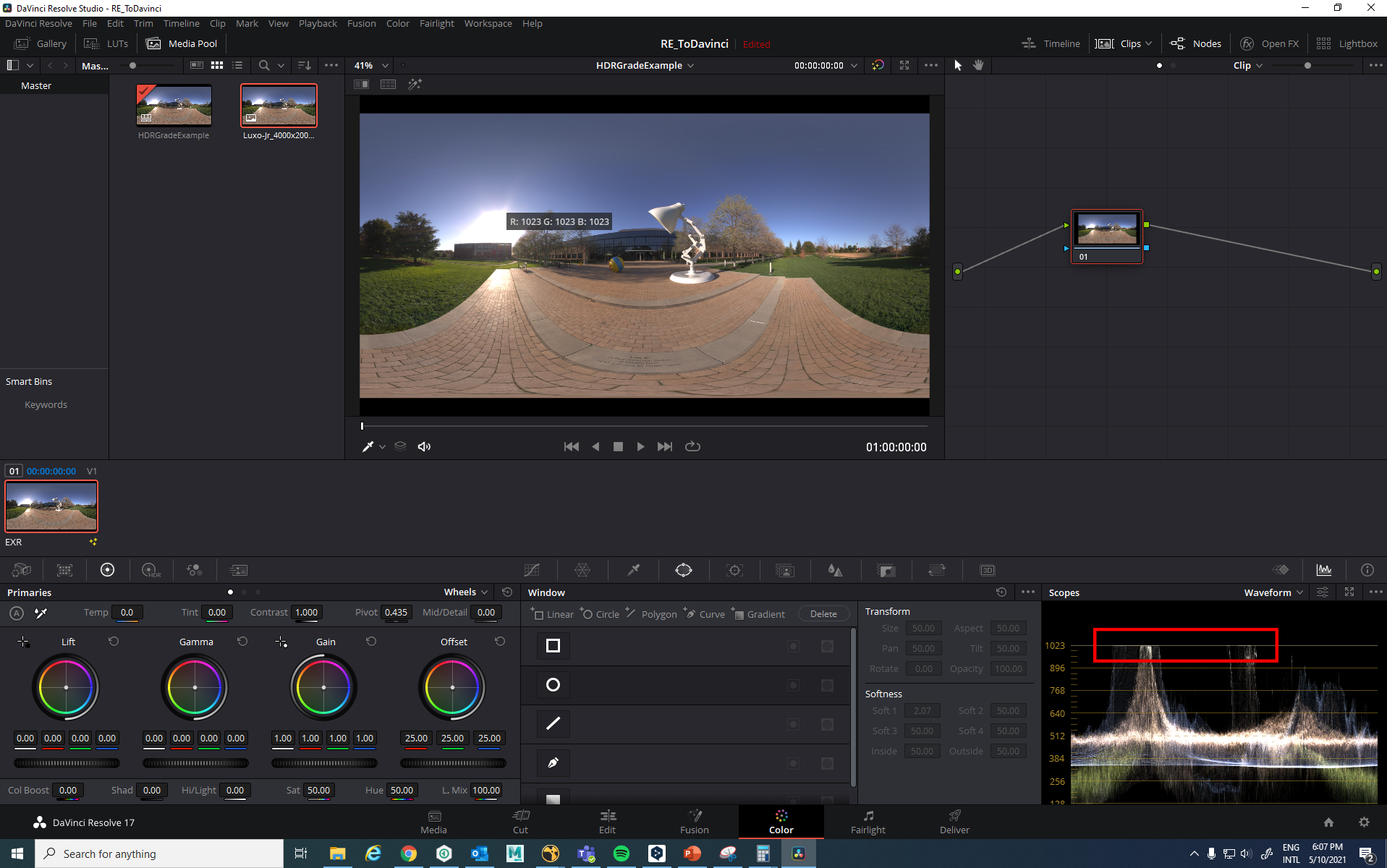Open Camera Raw palette icon
Image resolution: width=1387 pixels, height=868 pixels.
22,570
